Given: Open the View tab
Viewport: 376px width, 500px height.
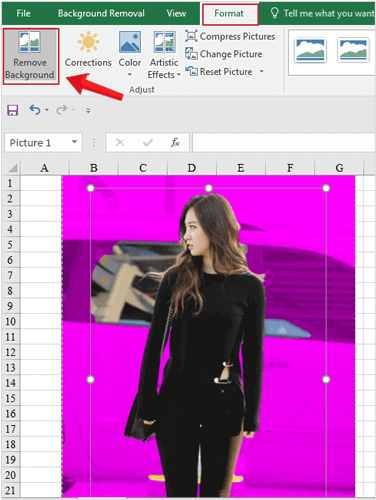Looking at the screenshot, I should (176, 13).
